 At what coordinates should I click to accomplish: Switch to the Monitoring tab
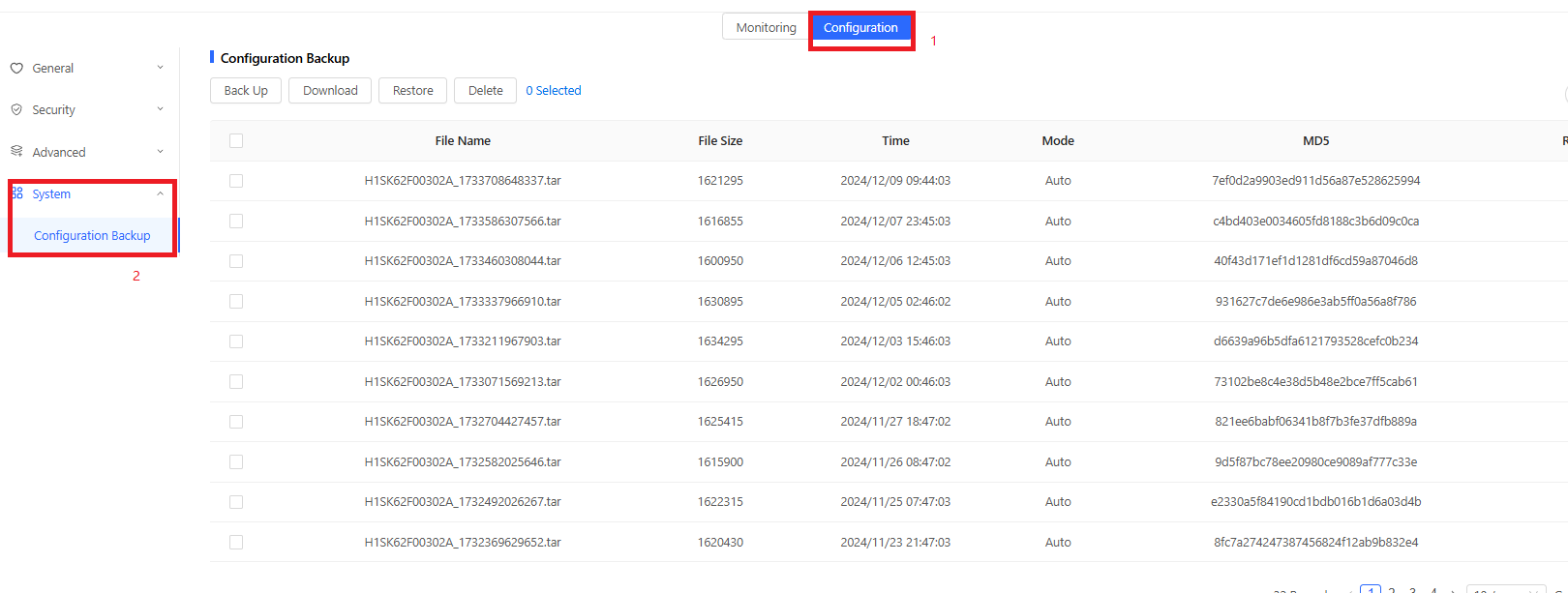(766, 27)
